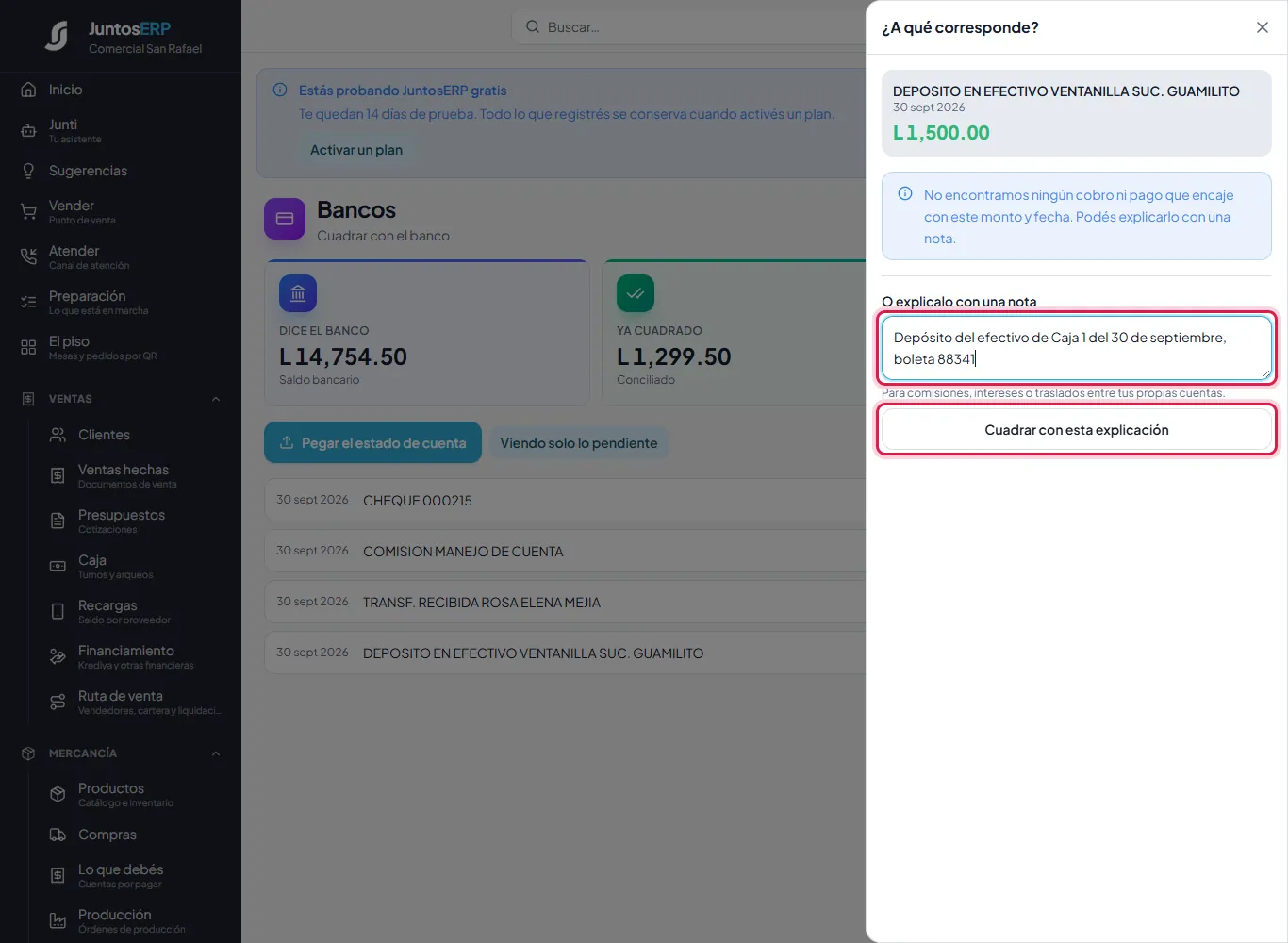Select the CHEQUE 000215 row
The width and height of the screenshot is (1288, 943).
[x=566, y=500]
